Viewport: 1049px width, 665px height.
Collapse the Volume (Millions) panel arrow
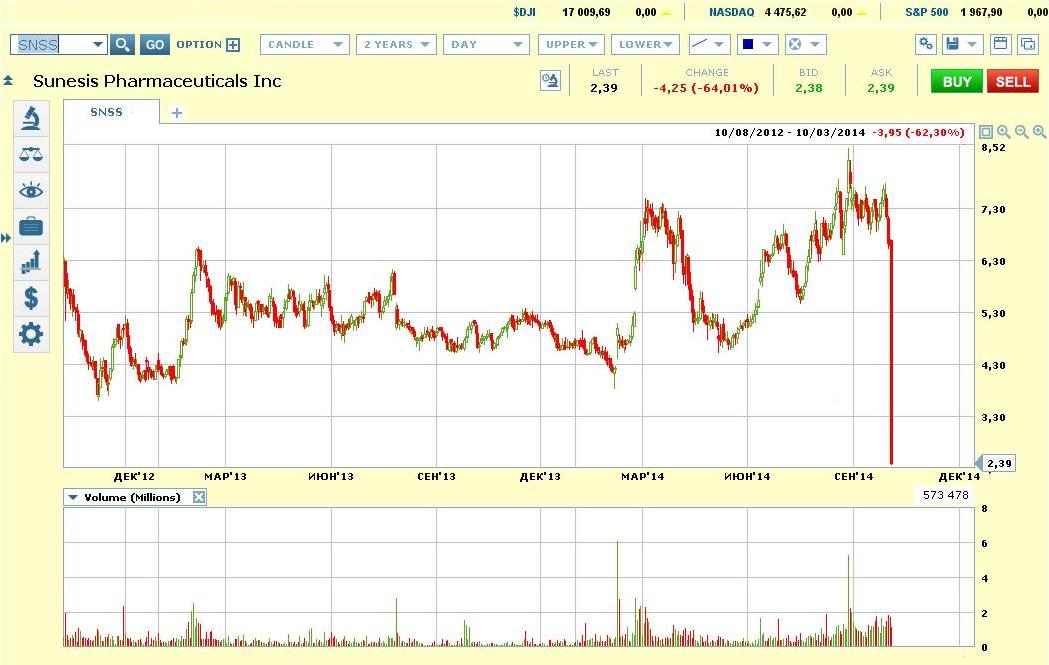tap(73, 497)
